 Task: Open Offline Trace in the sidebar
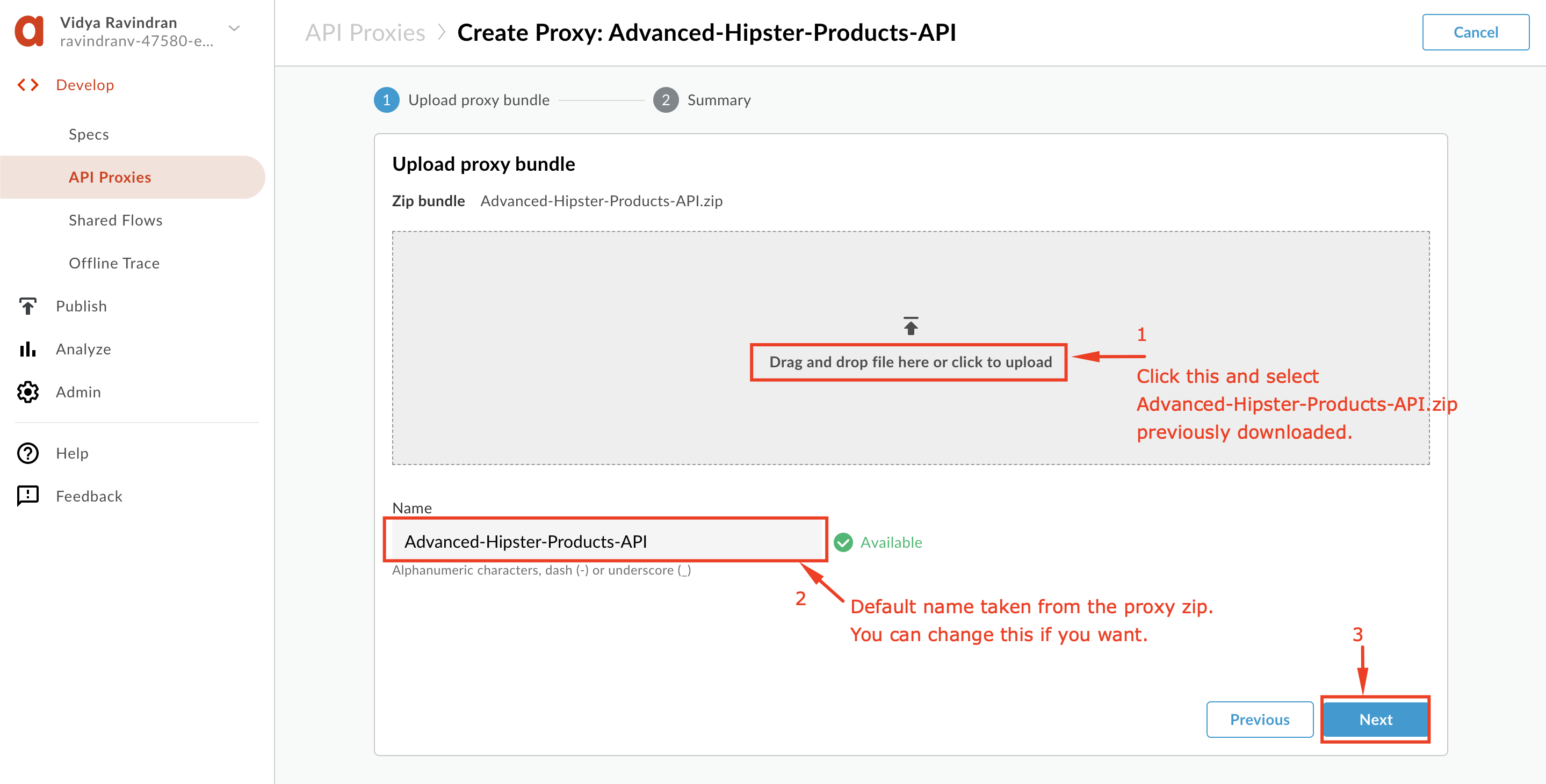[114, 263]
